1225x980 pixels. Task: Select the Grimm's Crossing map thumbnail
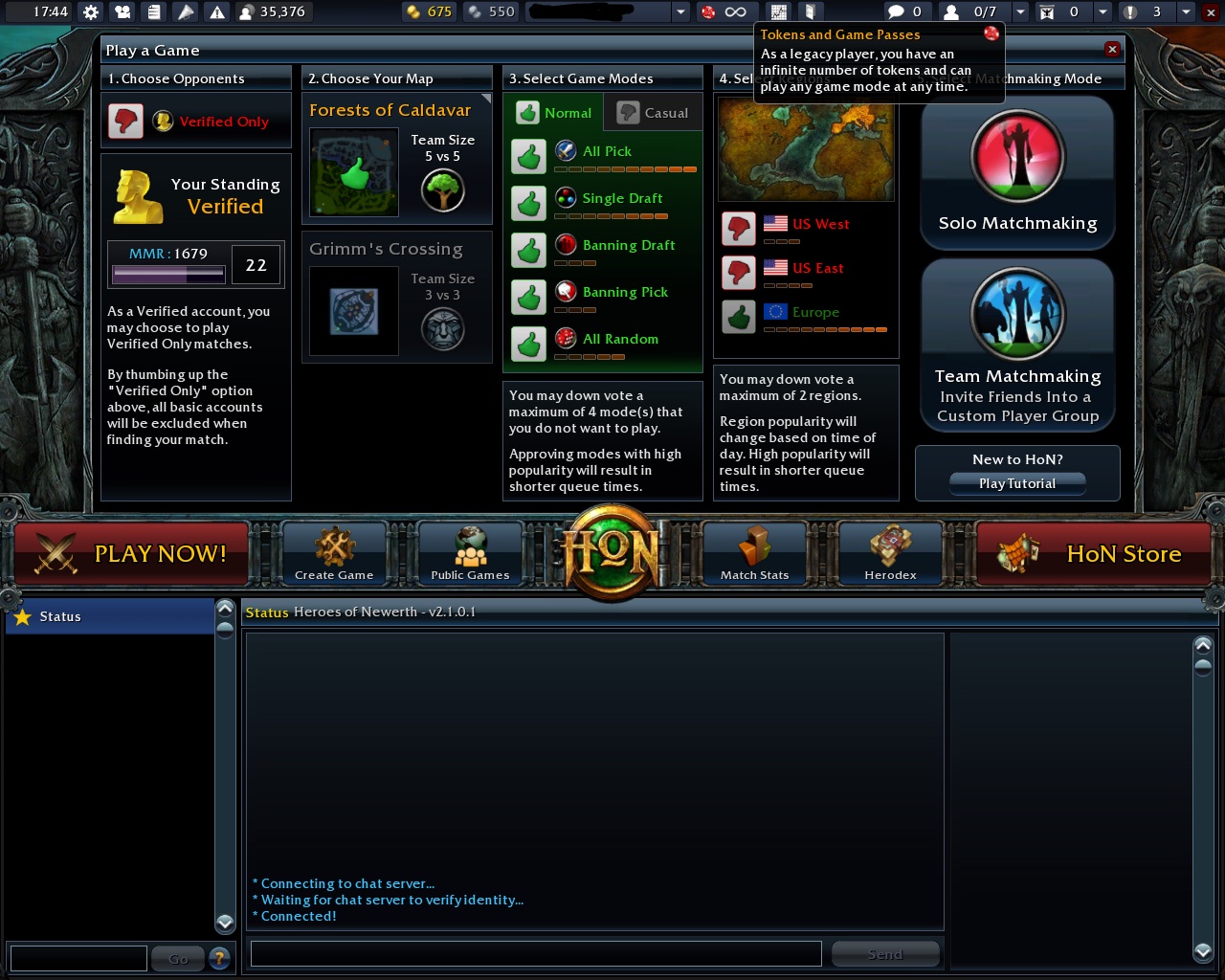354,311
